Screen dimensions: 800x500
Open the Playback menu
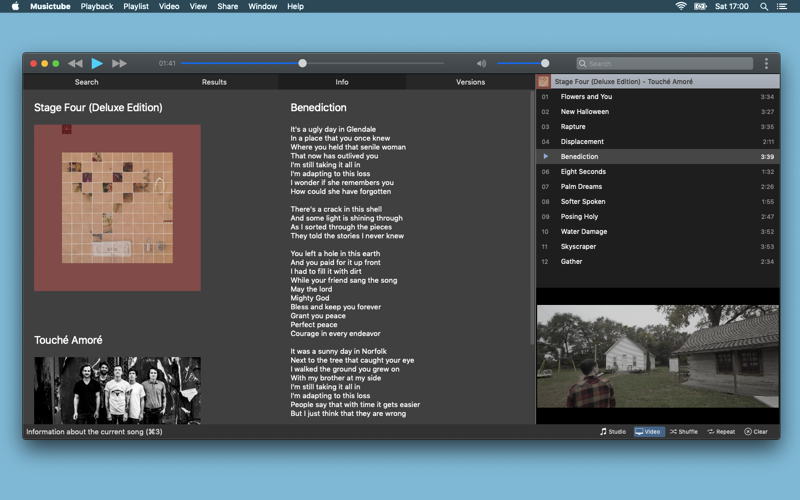[x=96, y=6]
